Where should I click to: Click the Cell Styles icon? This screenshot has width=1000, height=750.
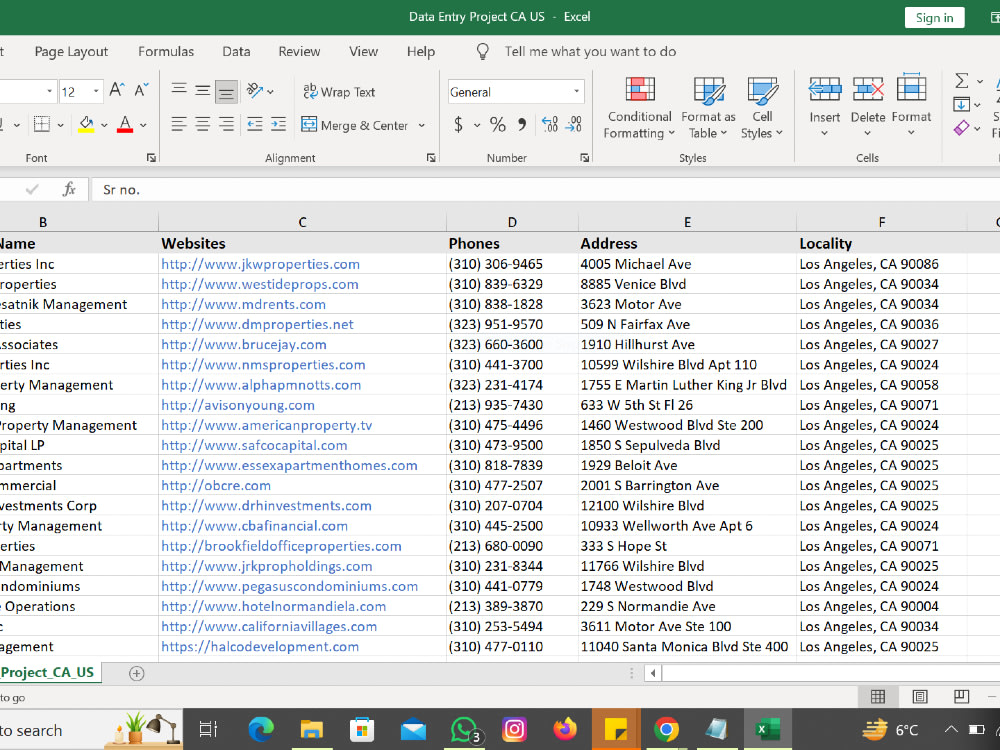point(762,90)
